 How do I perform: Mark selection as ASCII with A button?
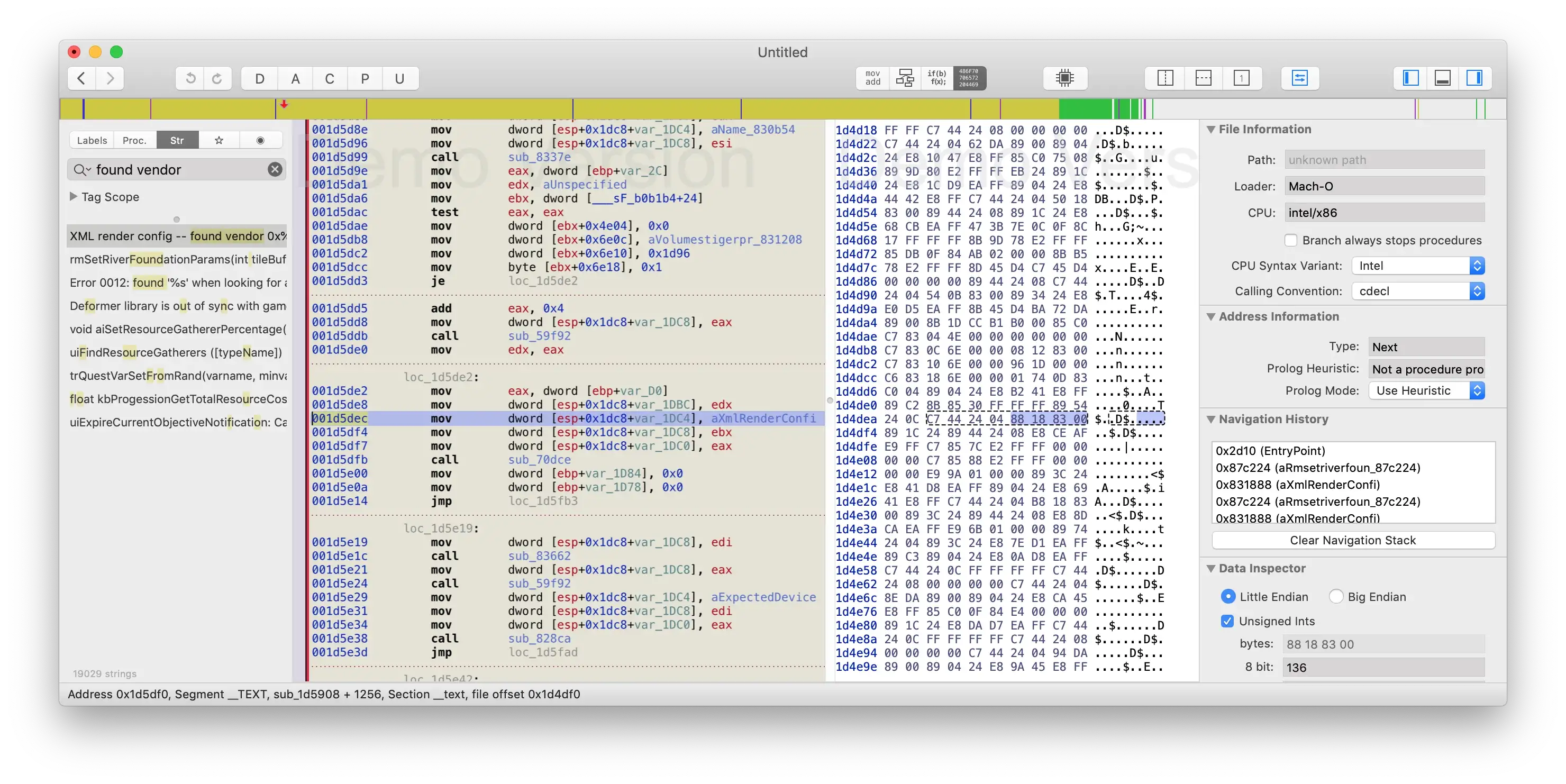[x=295, y=78]
